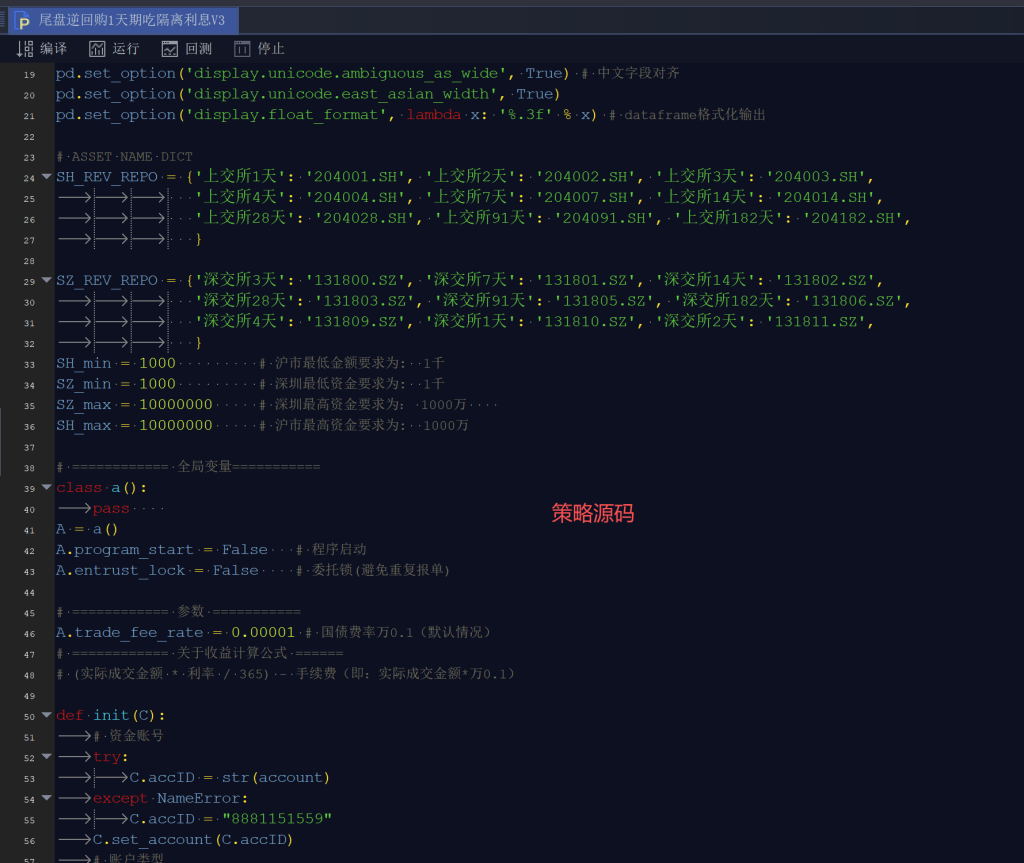Place cursor on the SH_min variable name
Screen dimensions: 1024x863
click(83, 364)
